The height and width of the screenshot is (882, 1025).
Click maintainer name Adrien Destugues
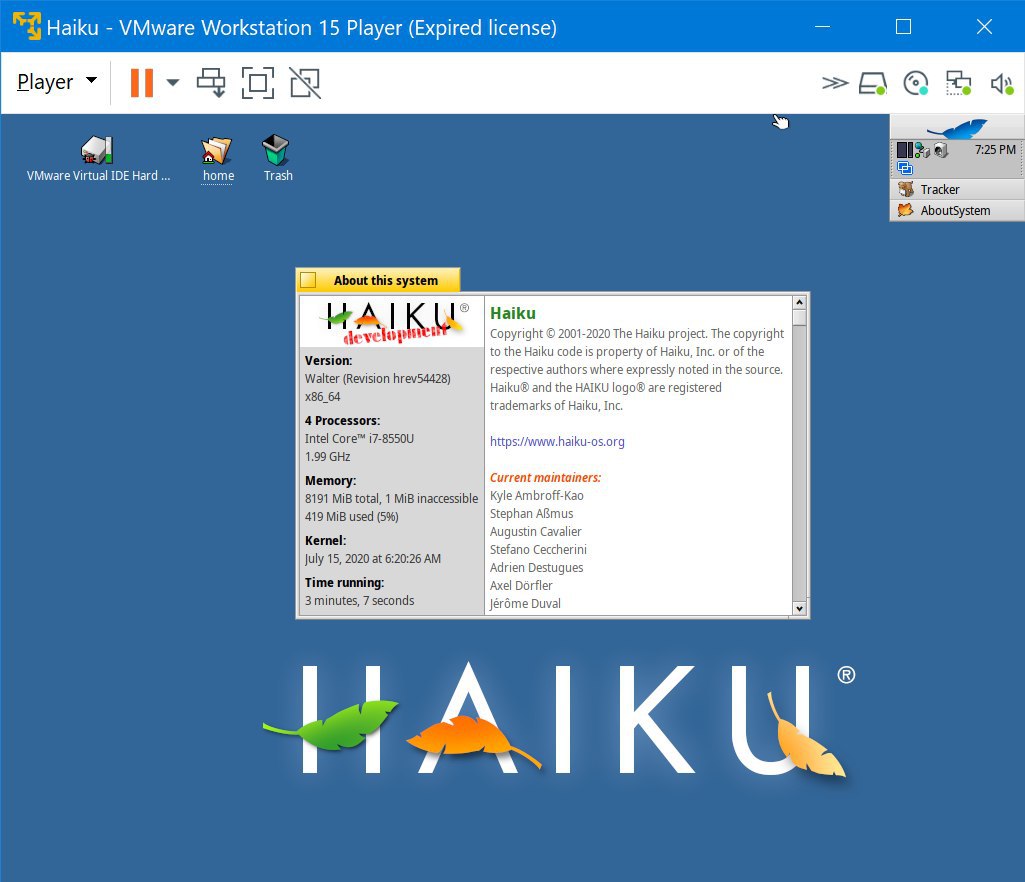[x=536, y=568]
